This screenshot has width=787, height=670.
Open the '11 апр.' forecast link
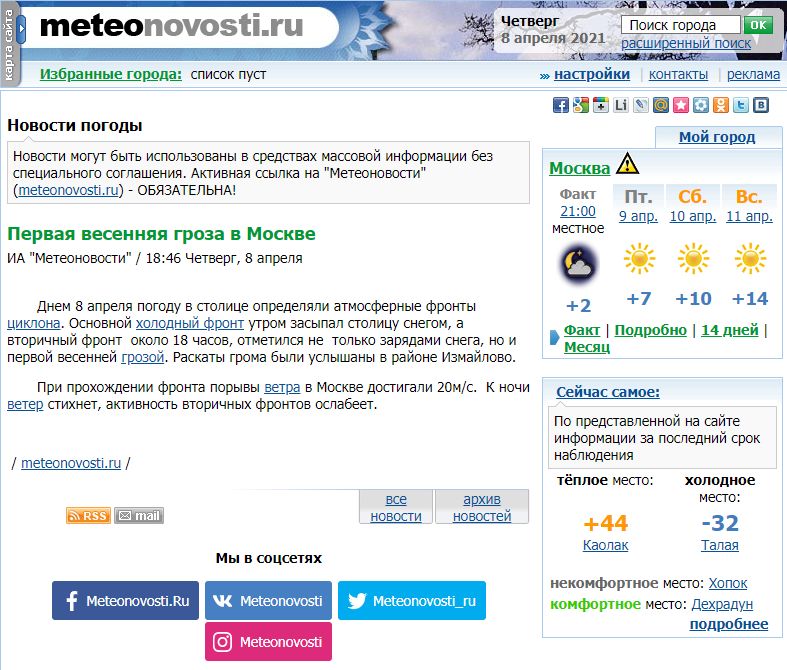749,216
